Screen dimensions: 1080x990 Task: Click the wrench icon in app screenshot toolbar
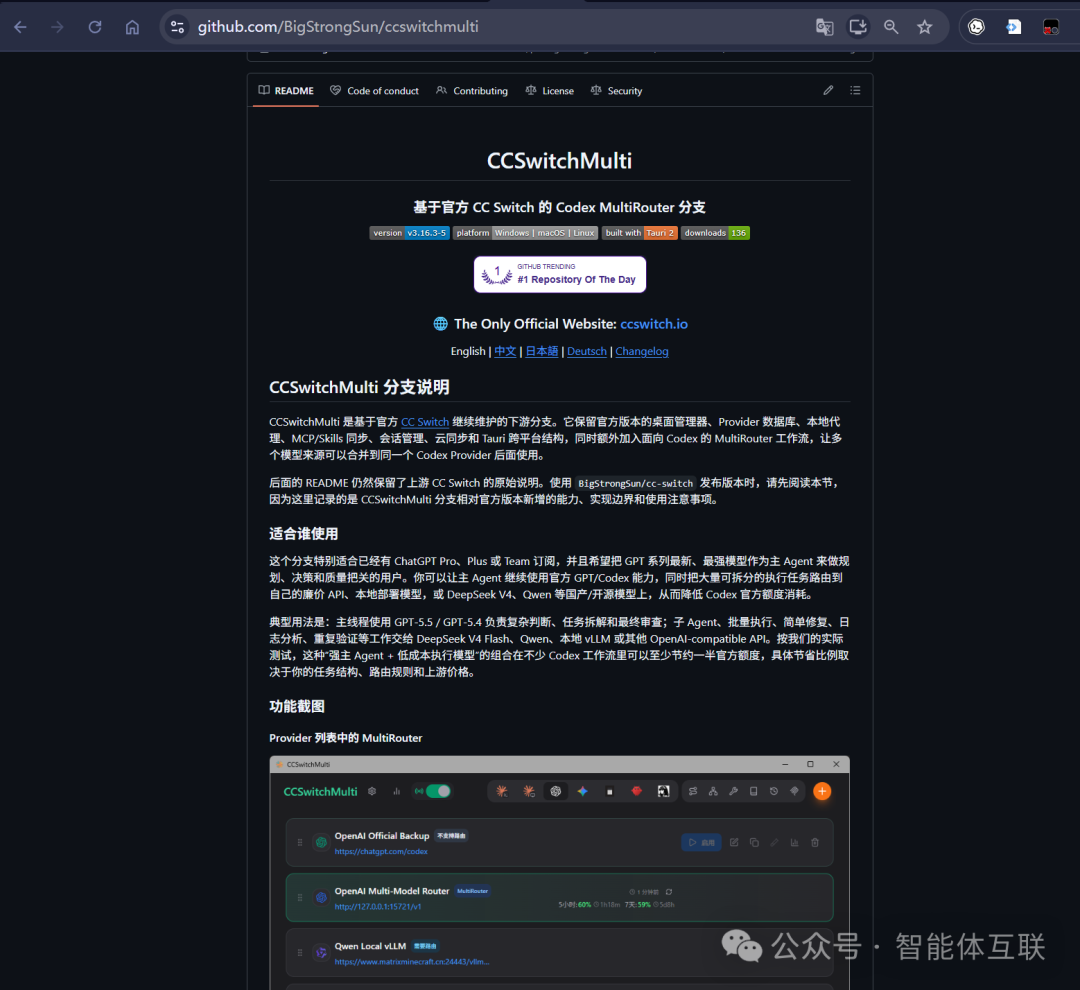click(734, 791)
